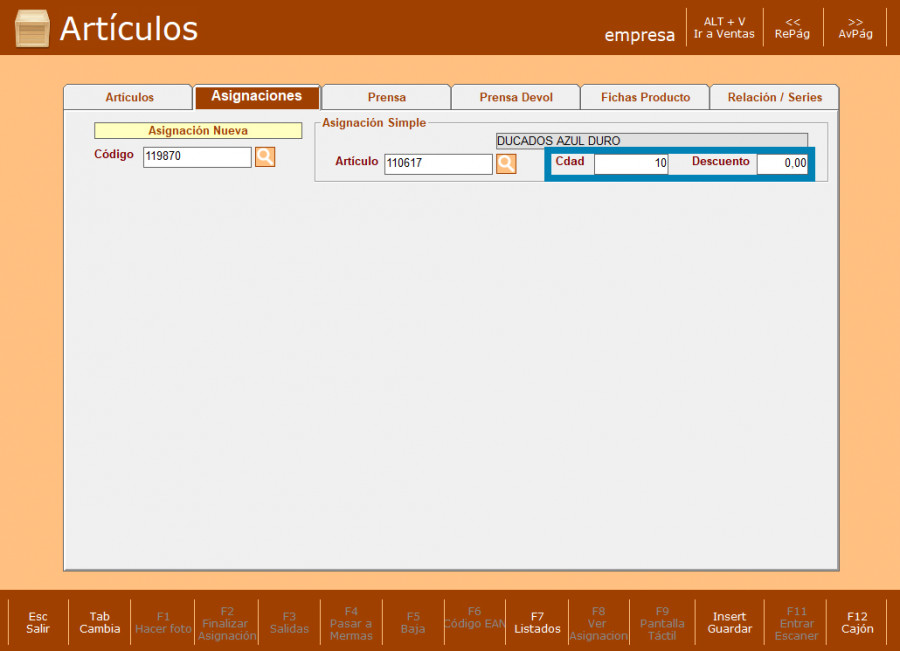The image size is (900, 651).
Task: Save with the Insert Guardar button
Action: [x=729, y=622]
